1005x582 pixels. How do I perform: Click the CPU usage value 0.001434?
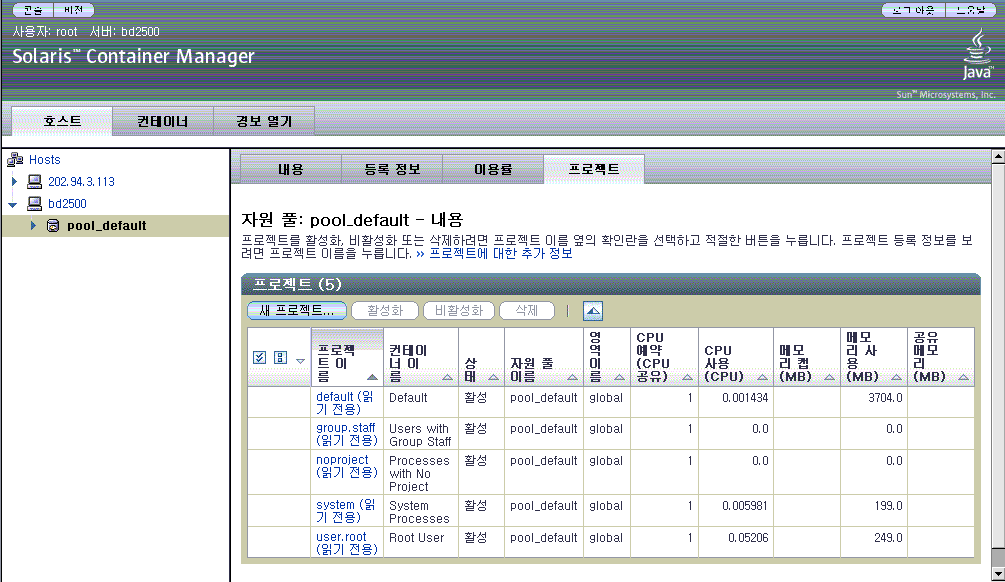coord(745,398)
